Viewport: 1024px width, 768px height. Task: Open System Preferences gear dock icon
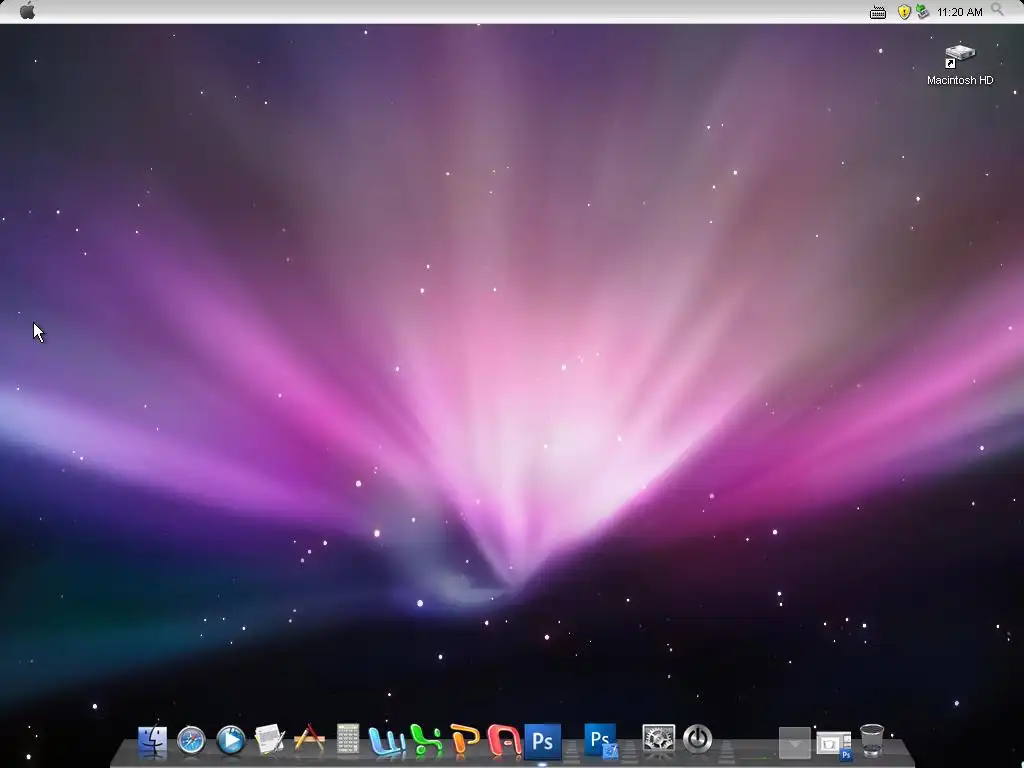coord(658,739)
